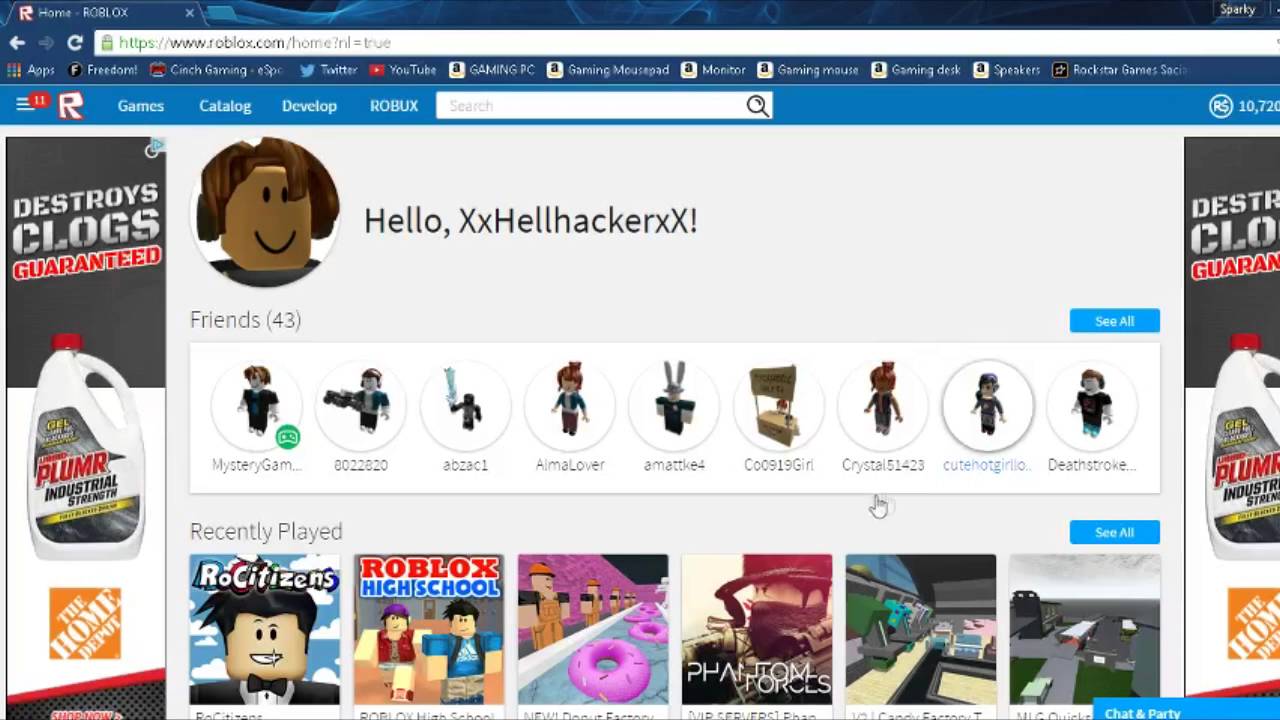Open the Phantom Forces game thumbnail
This screenshot has height=720, width=1280.
coord(757,630)
